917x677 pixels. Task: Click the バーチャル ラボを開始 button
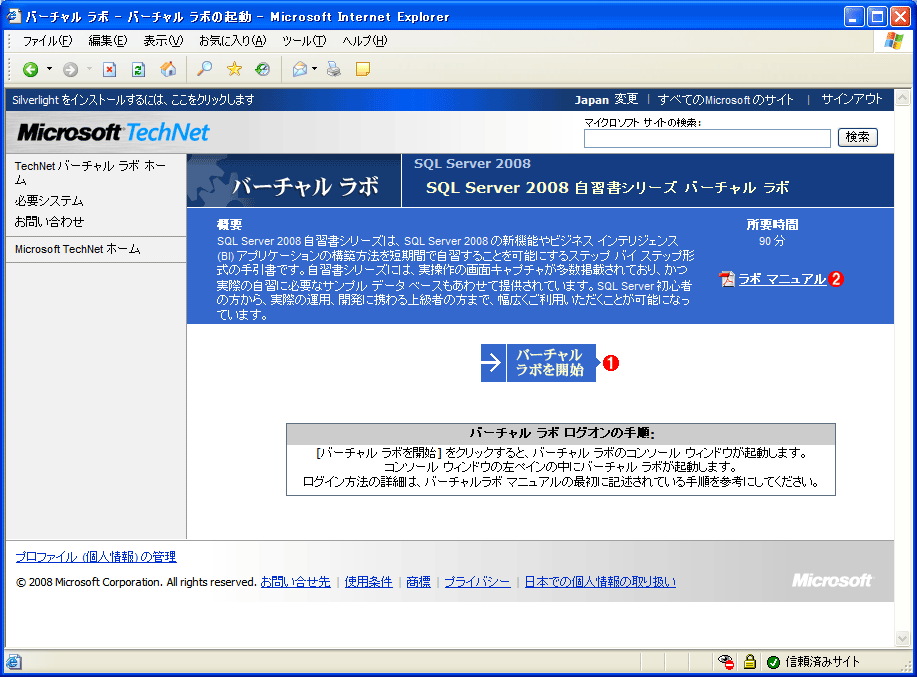539,363
